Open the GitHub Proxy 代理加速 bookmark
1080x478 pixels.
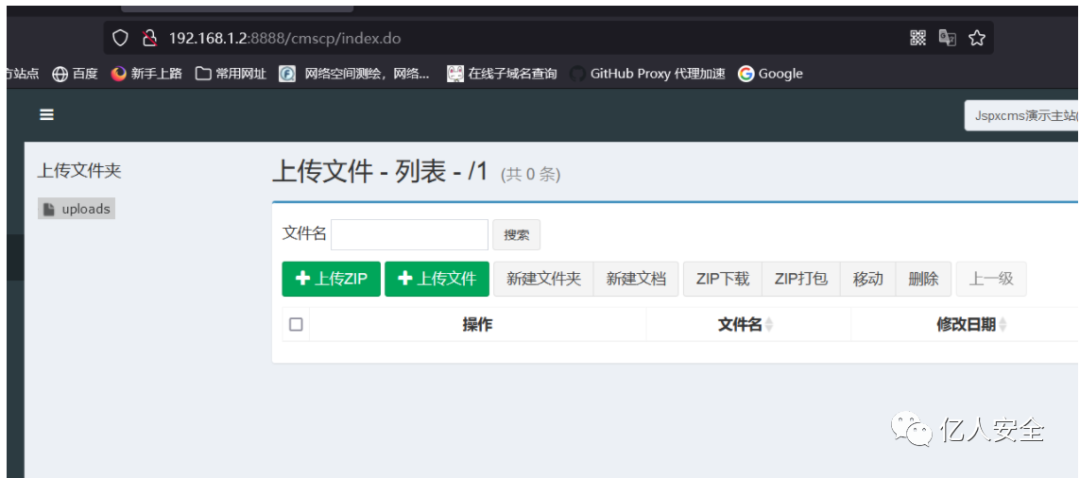(647, 74)
